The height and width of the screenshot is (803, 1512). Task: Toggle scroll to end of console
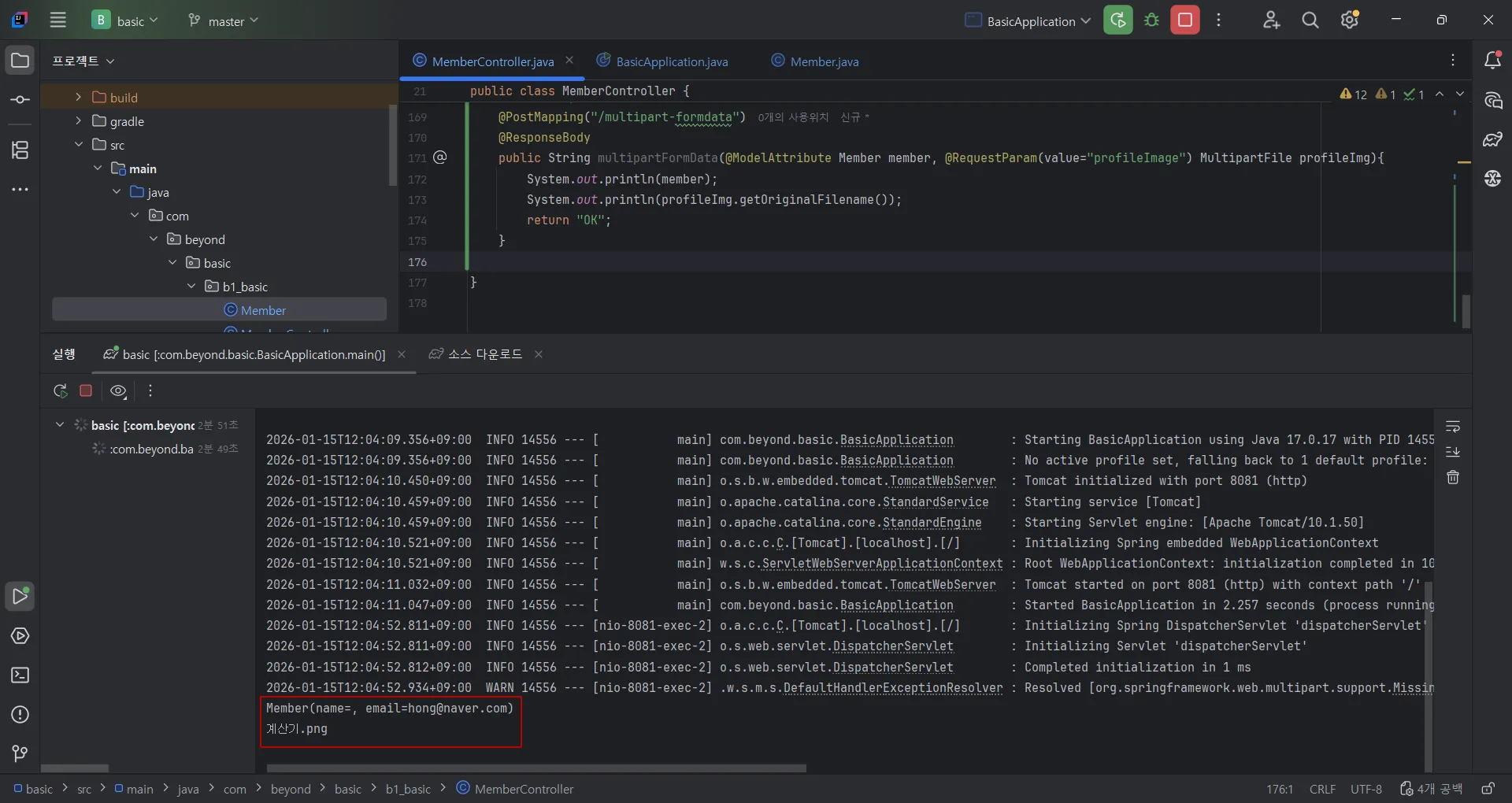pyautogui.click(x=1453, y=452)
